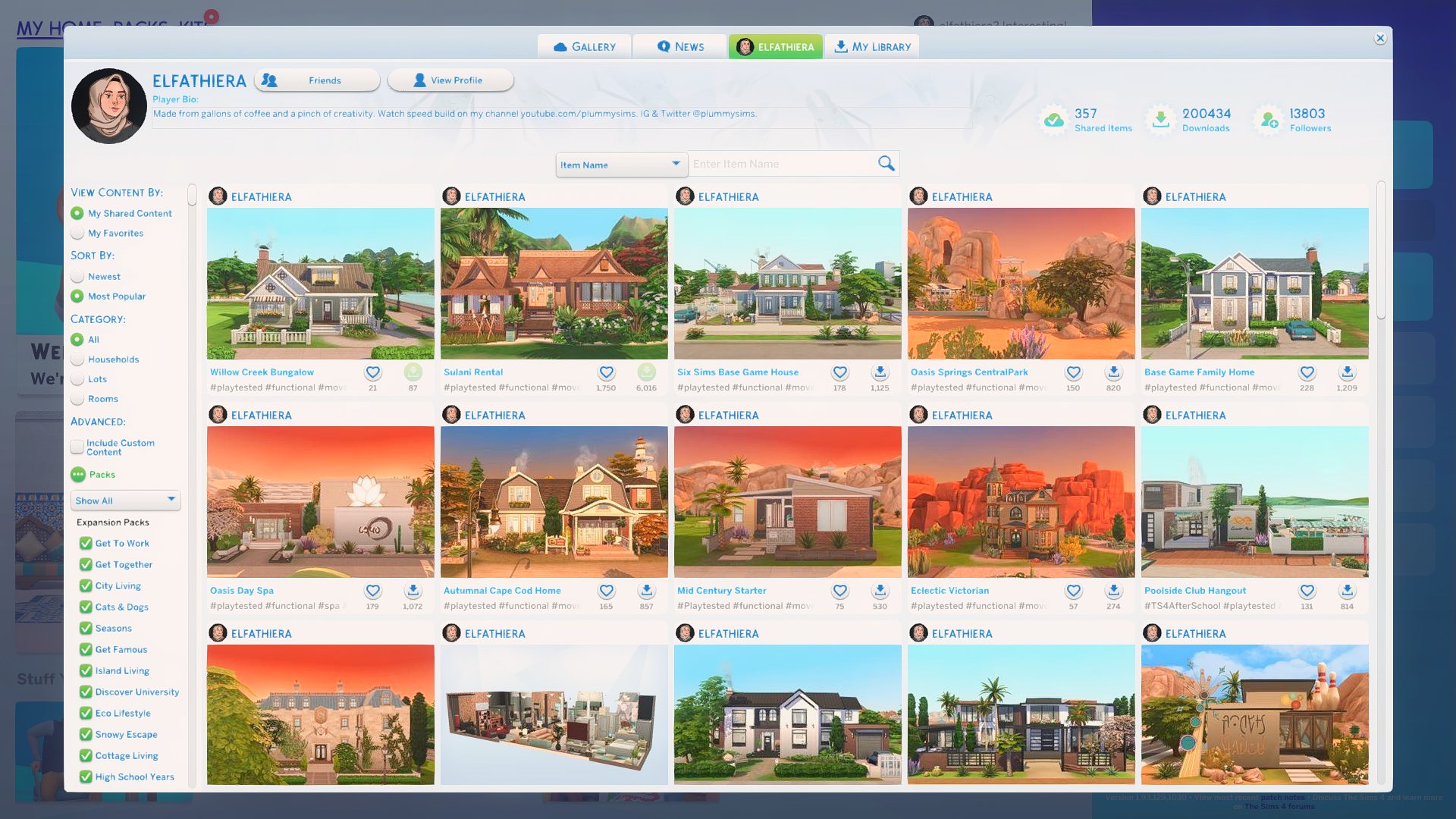Choose the Lots category
This screenshot has width=1456, height=819.
[77, 379]
